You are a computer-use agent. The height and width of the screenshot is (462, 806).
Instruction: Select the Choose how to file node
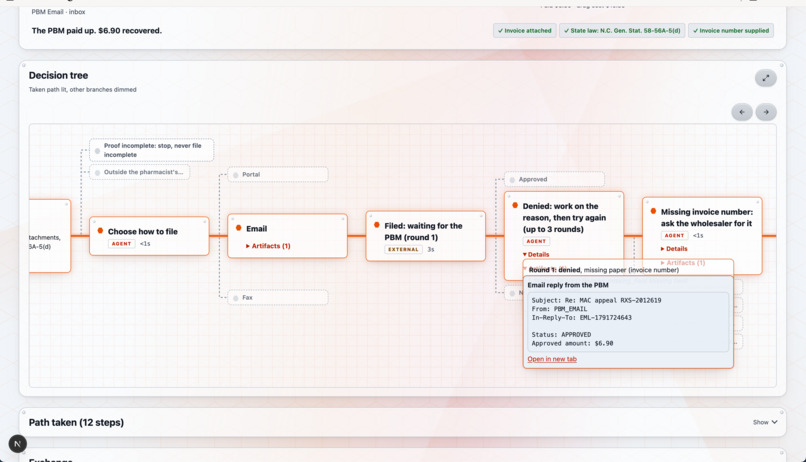(x=149, y=236)
